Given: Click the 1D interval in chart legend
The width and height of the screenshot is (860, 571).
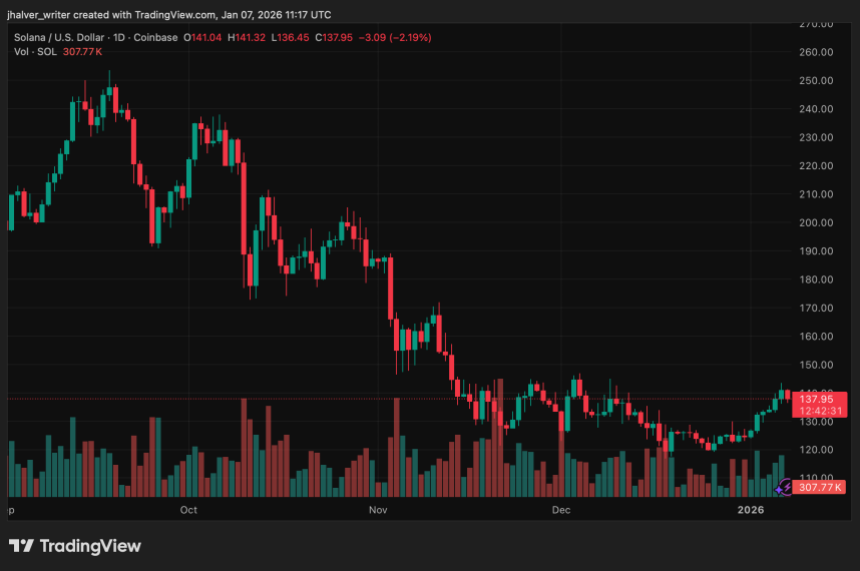Looking at the screenshot, I should pyautogui.click(x=119, y=37).
